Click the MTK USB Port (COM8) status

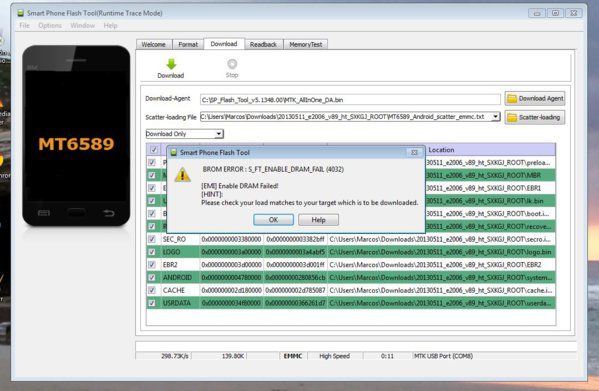tap(444, 356)
